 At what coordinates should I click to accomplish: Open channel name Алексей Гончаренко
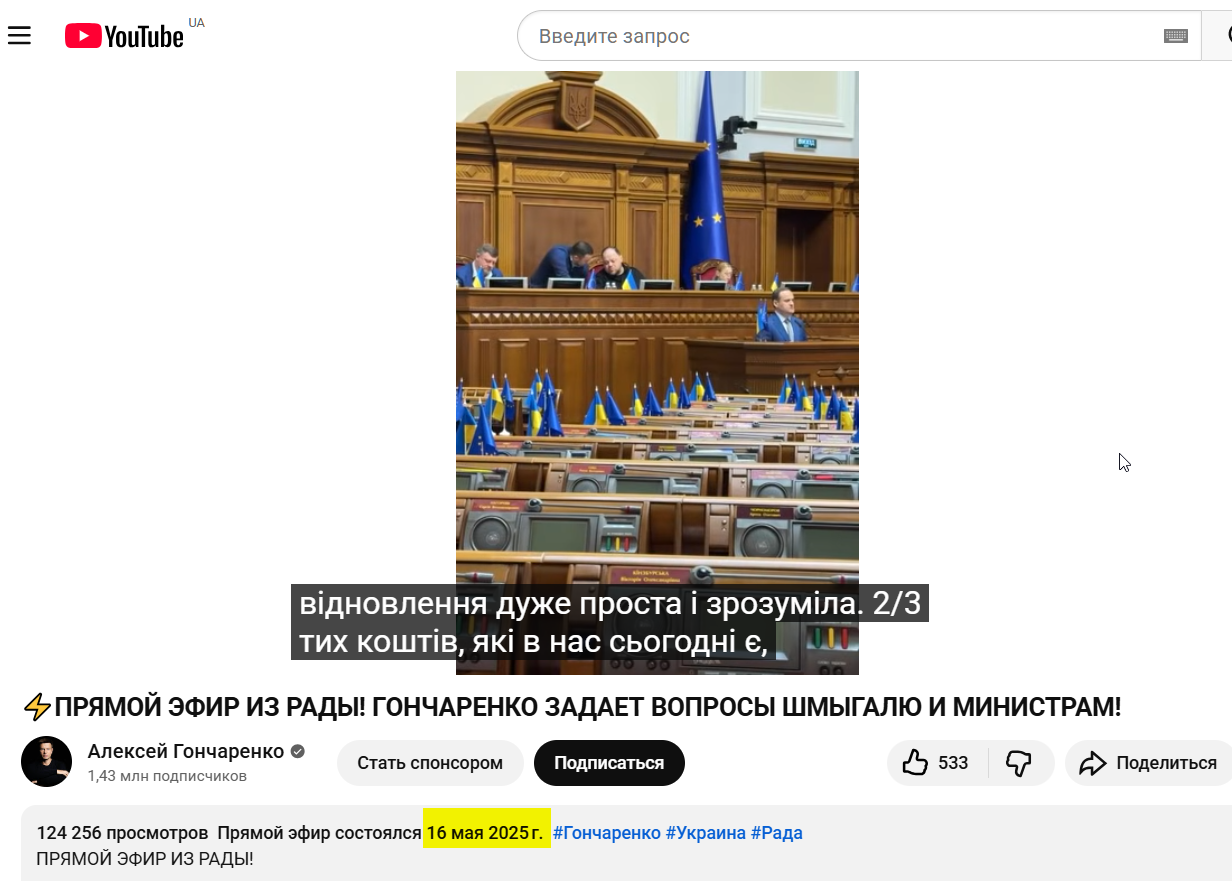[x=186, y=751]
